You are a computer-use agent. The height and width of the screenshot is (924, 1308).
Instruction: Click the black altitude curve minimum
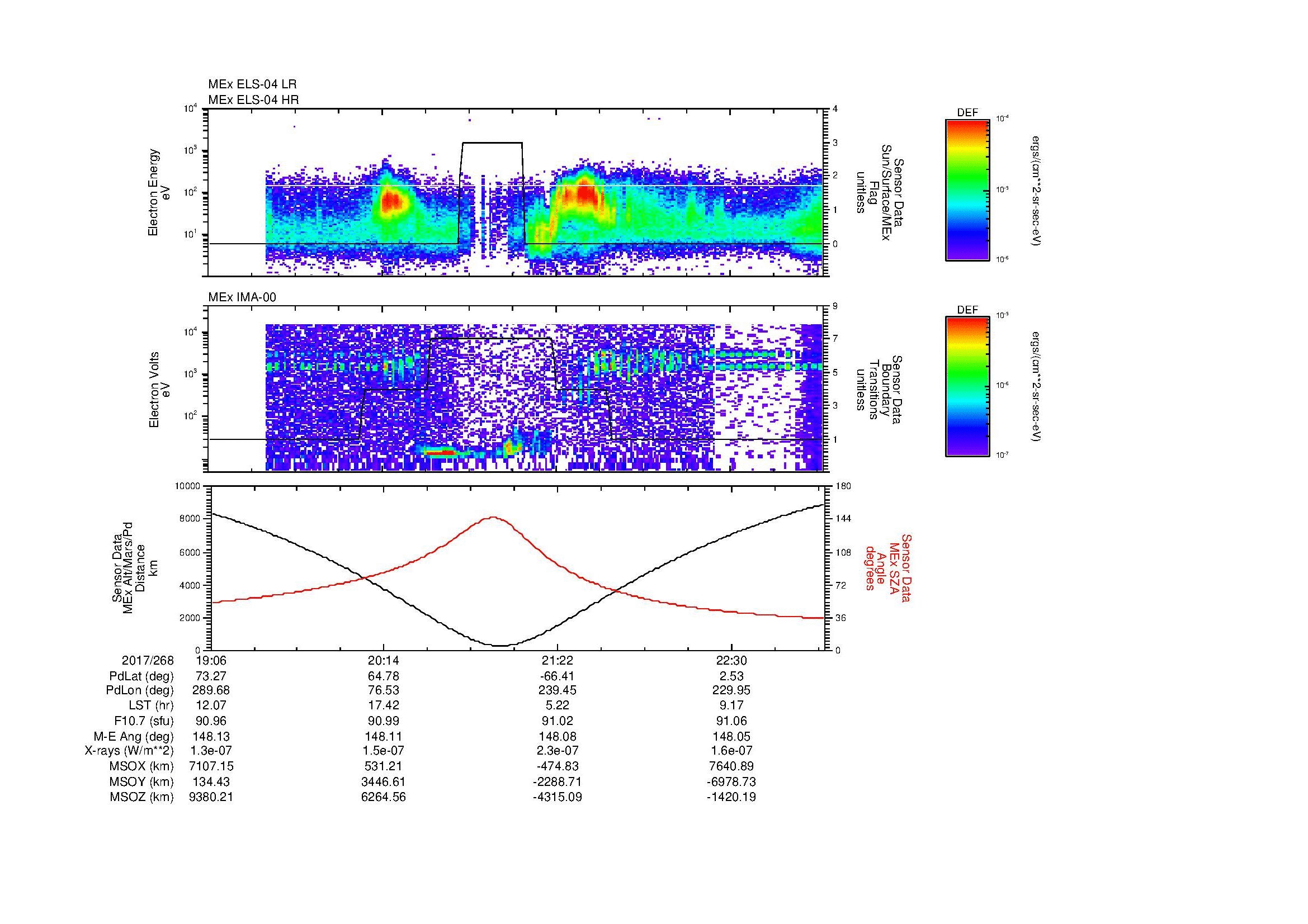pos(500,646)
